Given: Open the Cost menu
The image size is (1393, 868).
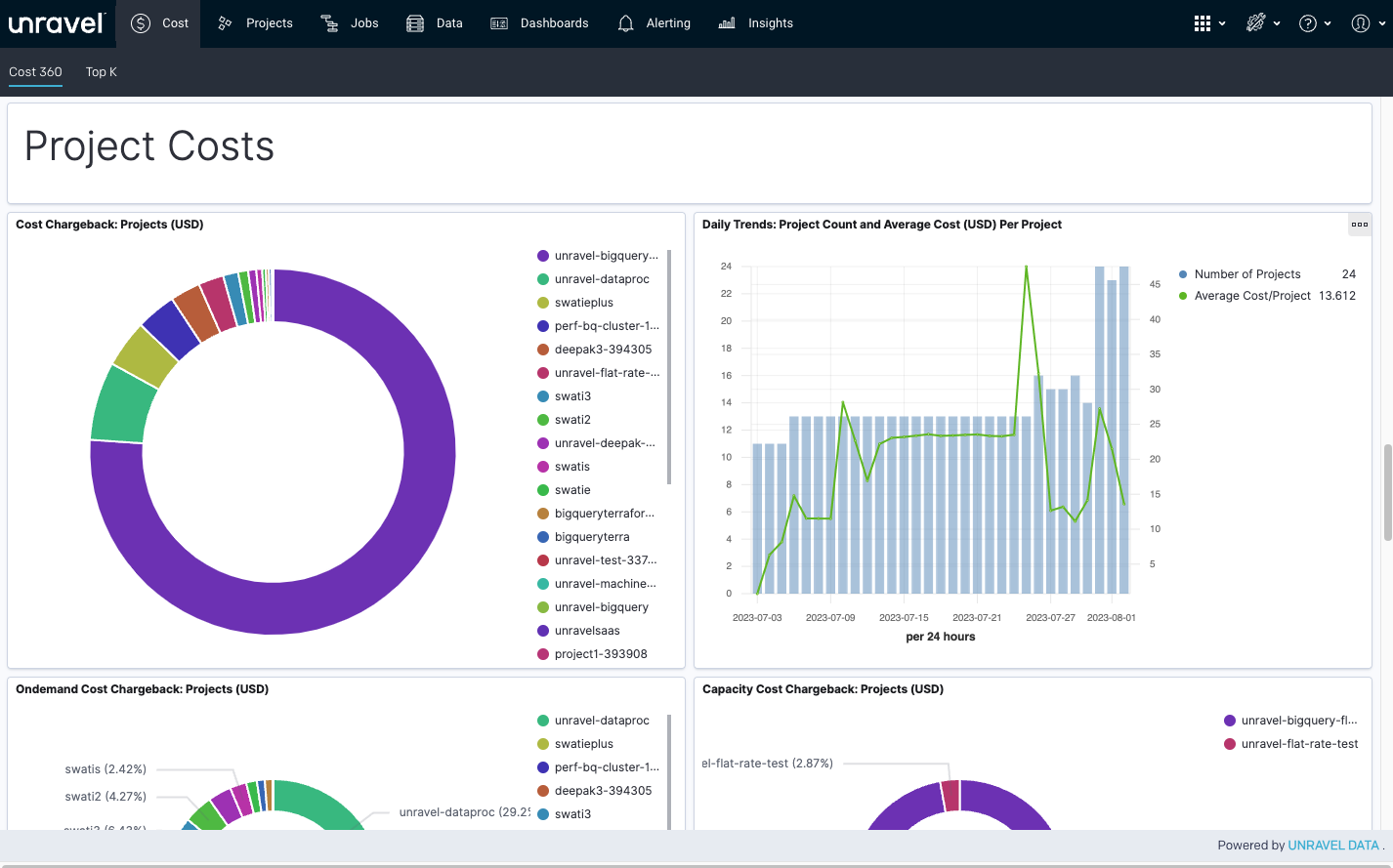Looking at the screenshot, I should tap(158, 23).
